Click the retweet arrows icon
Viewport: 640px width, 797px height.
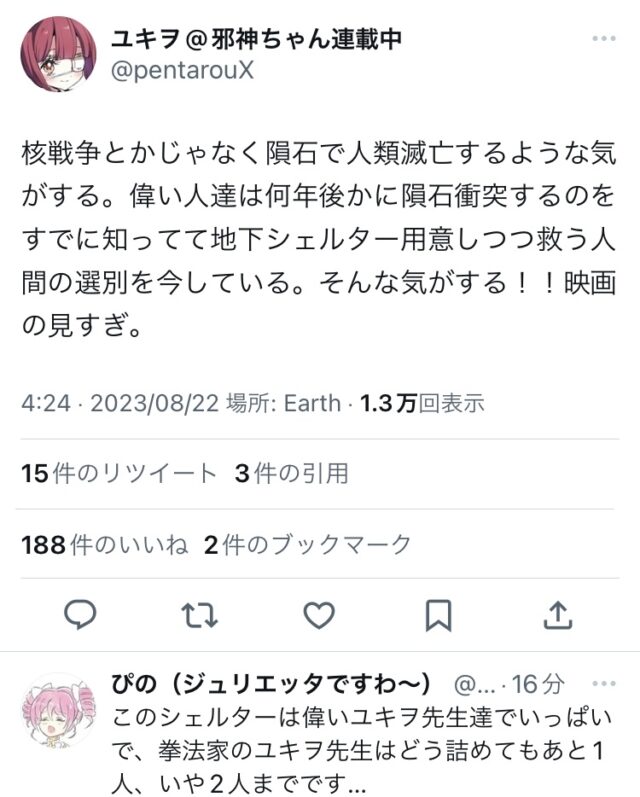tap(200, 616)
